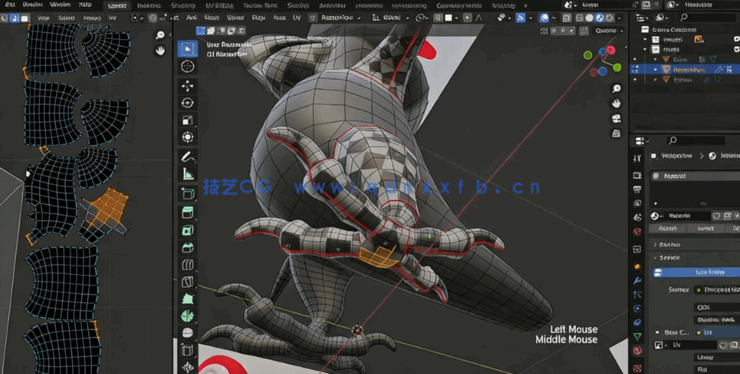Screen dimensions: 740x374
Task: Switch to the Shading workspace tab
Action: [x=298, y=6]
